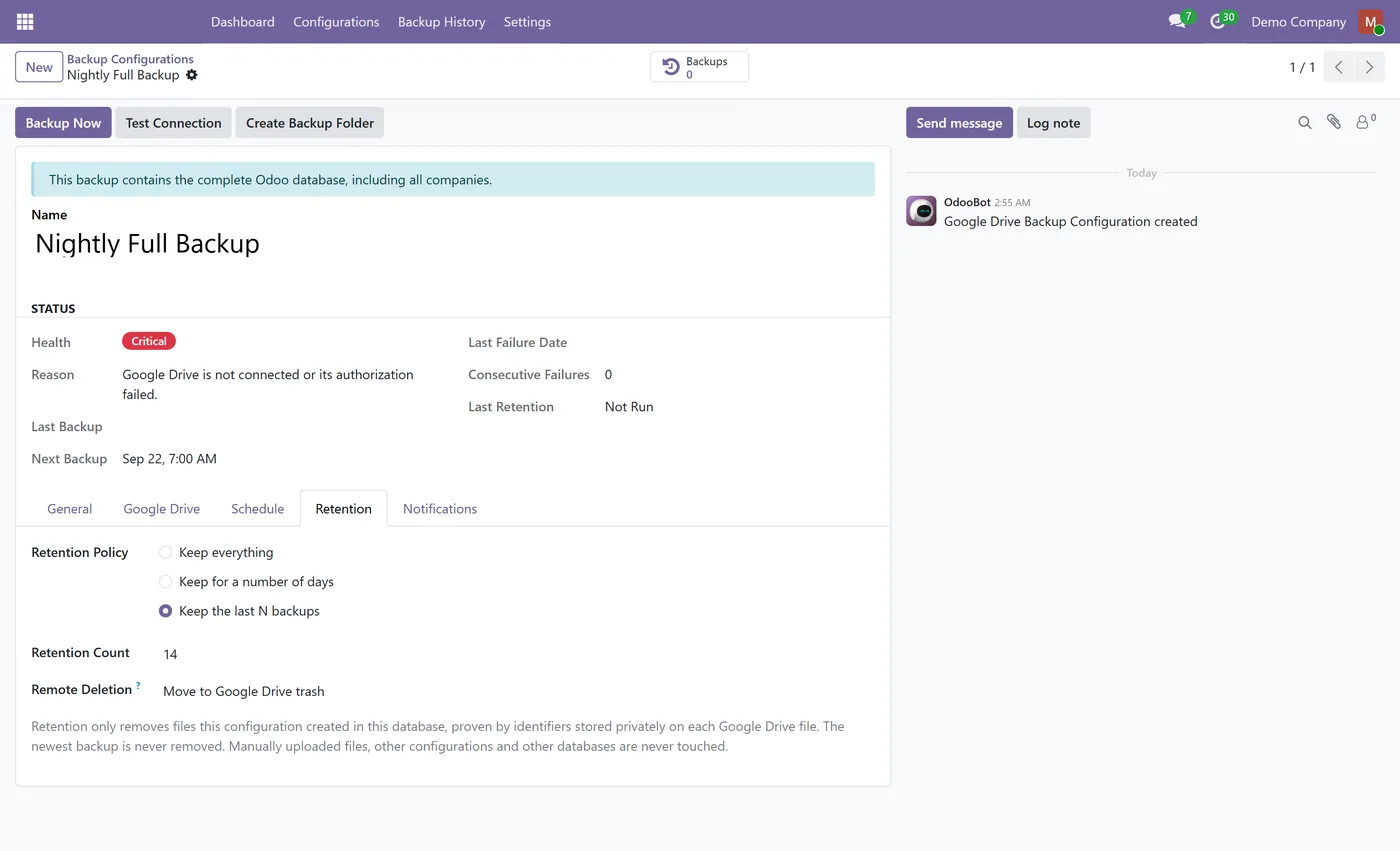
Task: Click the OdooBot author name
Action: click(x=967, y=202)
